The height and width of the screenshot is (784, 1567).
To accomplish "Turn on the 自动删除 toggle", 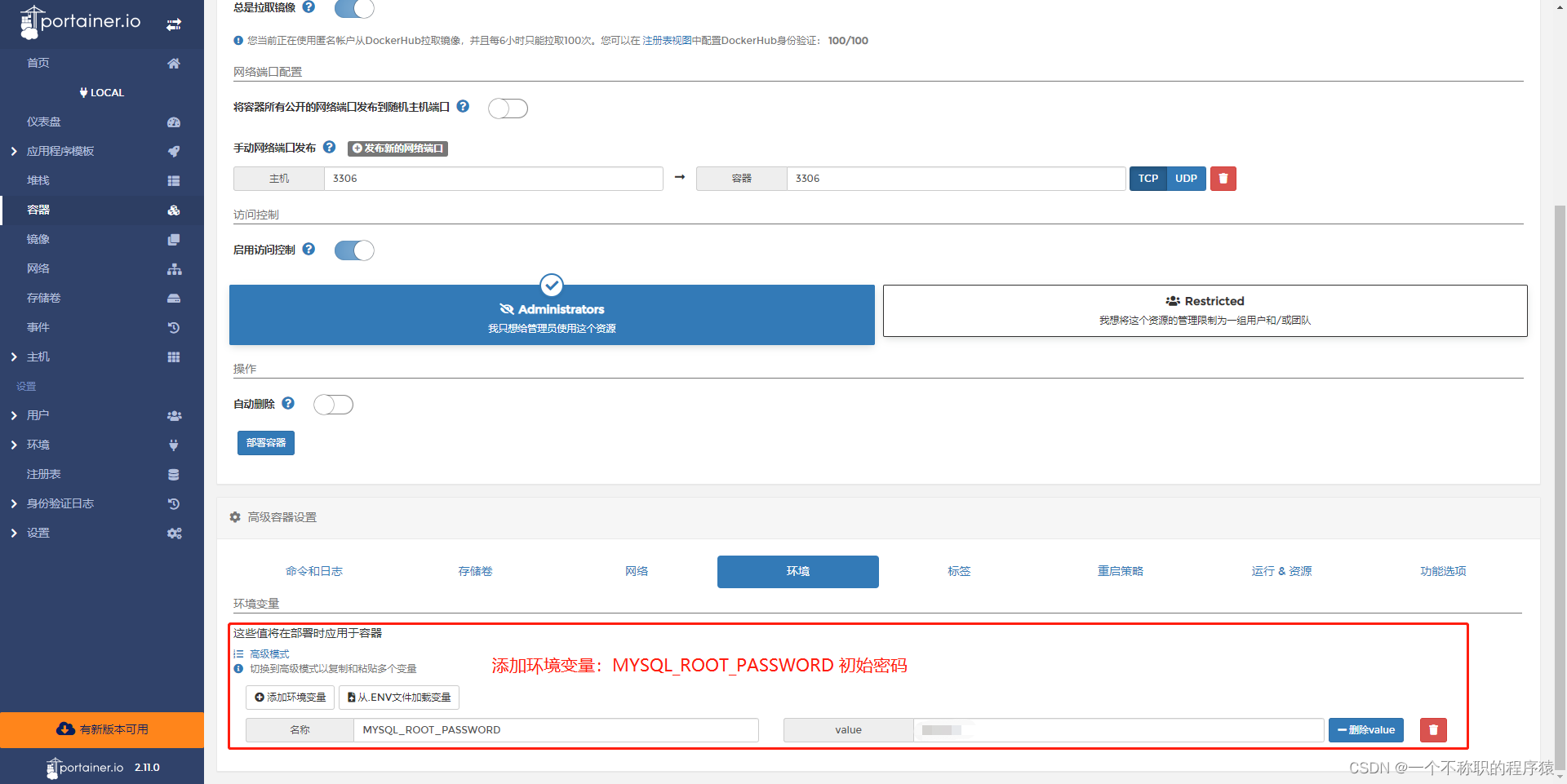I will [333, 404].
